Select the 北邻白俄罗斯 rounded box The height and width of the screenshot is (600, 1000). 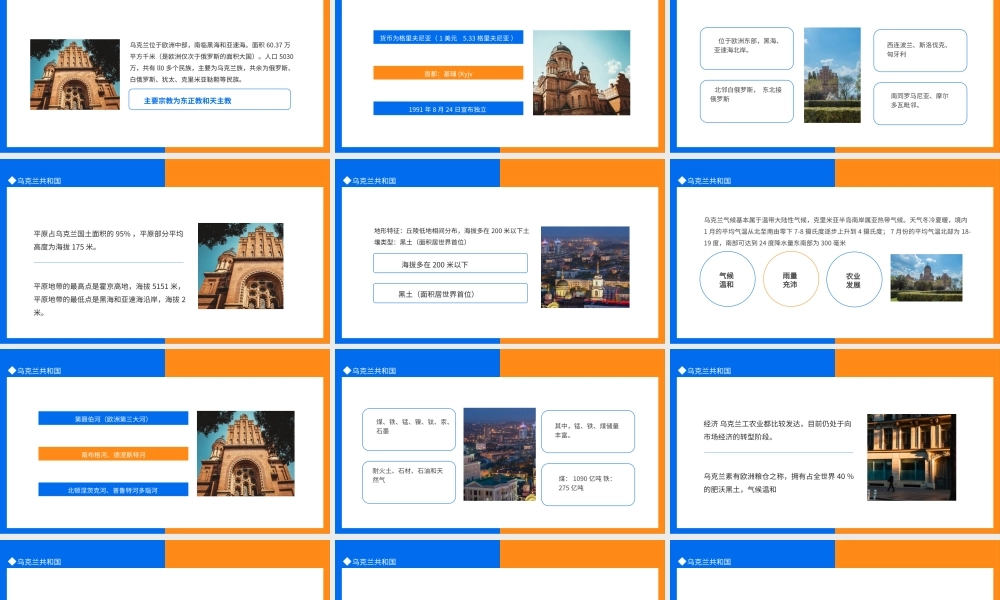pyautogui.click(x=747, y=101)
